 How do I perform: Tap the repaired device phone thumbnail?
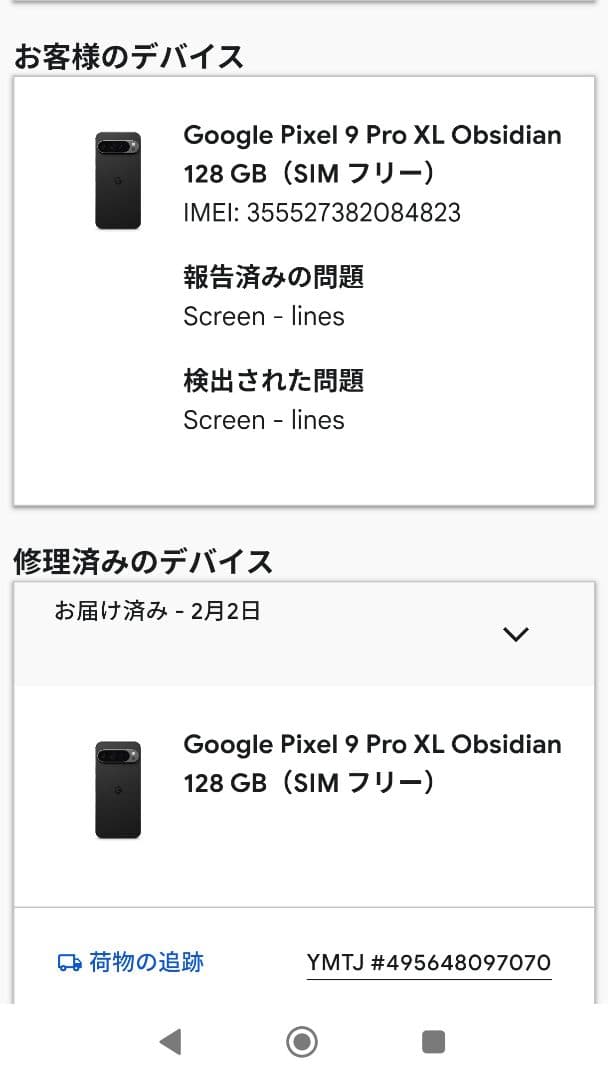119,790
